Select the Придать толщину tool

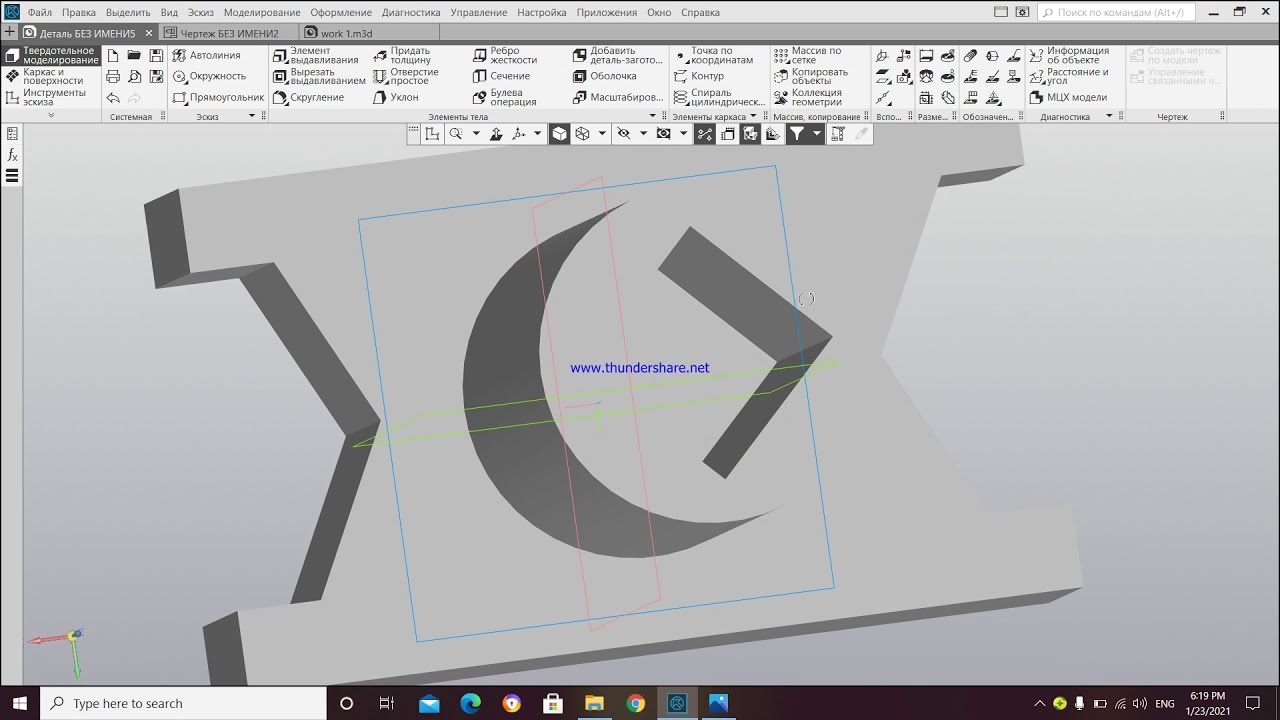coord(402,56)
